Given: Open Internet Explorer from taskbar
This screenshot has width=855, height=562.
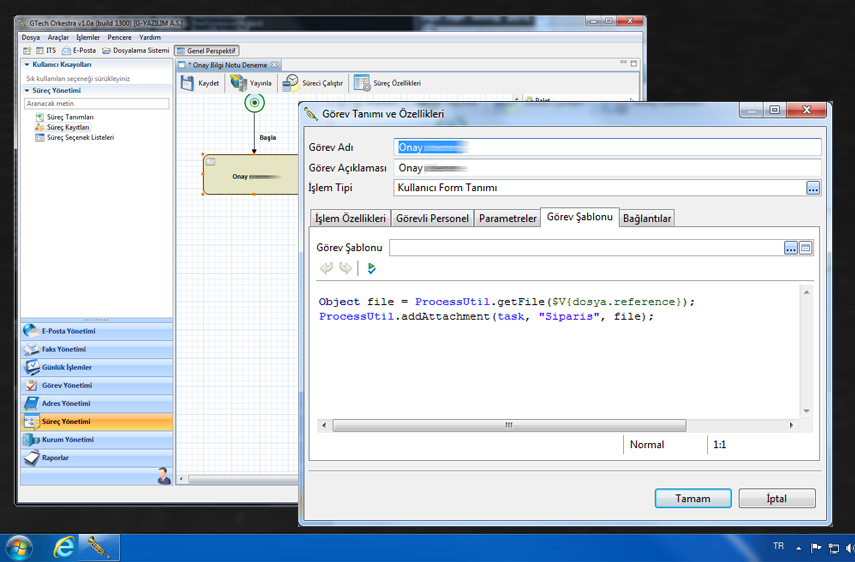Looking at the screenshot, I should pyautogui.click(x=64, y=547).
